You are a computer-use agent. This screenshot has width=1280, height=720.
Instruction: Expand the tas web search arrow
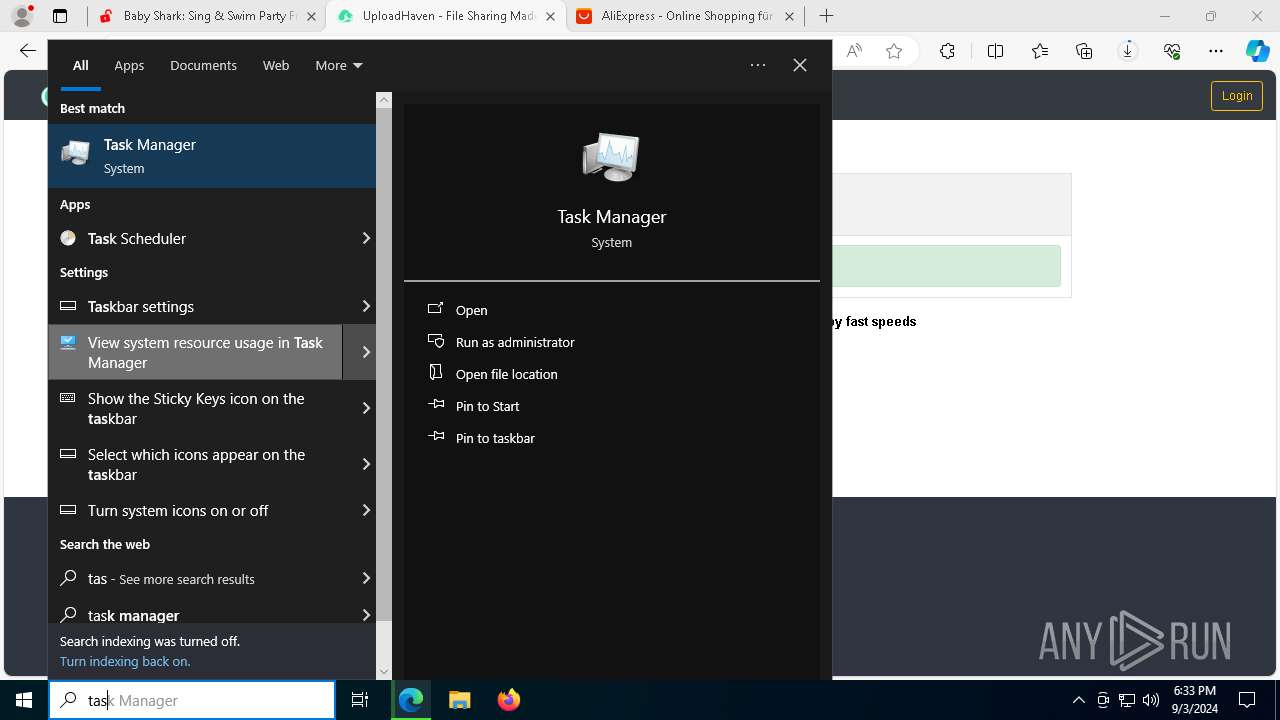click(366, 578)
